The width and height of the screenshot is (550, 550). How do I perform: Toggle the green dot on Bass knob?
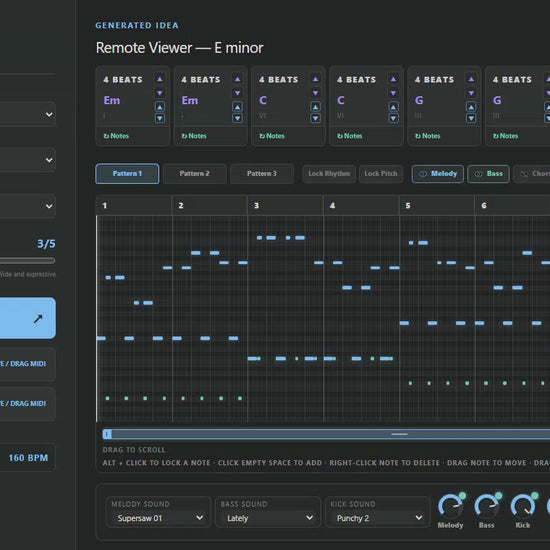pyautogui.click(x=498, y=496)
